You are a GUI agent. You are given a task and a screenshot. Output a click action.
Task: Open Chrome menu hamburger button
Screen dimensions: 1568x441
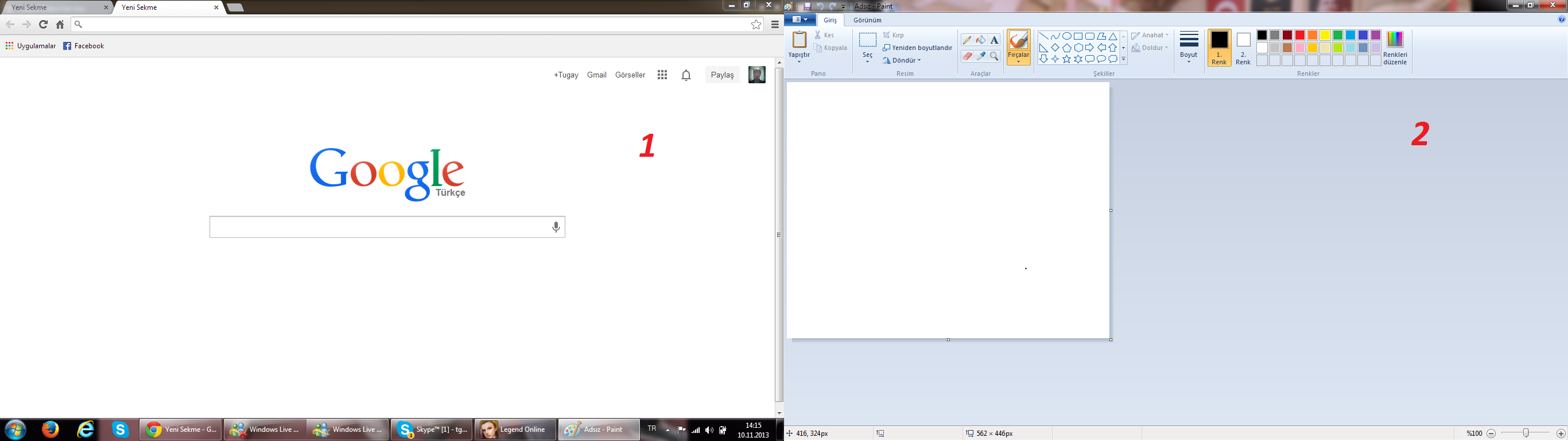[775, 24]
